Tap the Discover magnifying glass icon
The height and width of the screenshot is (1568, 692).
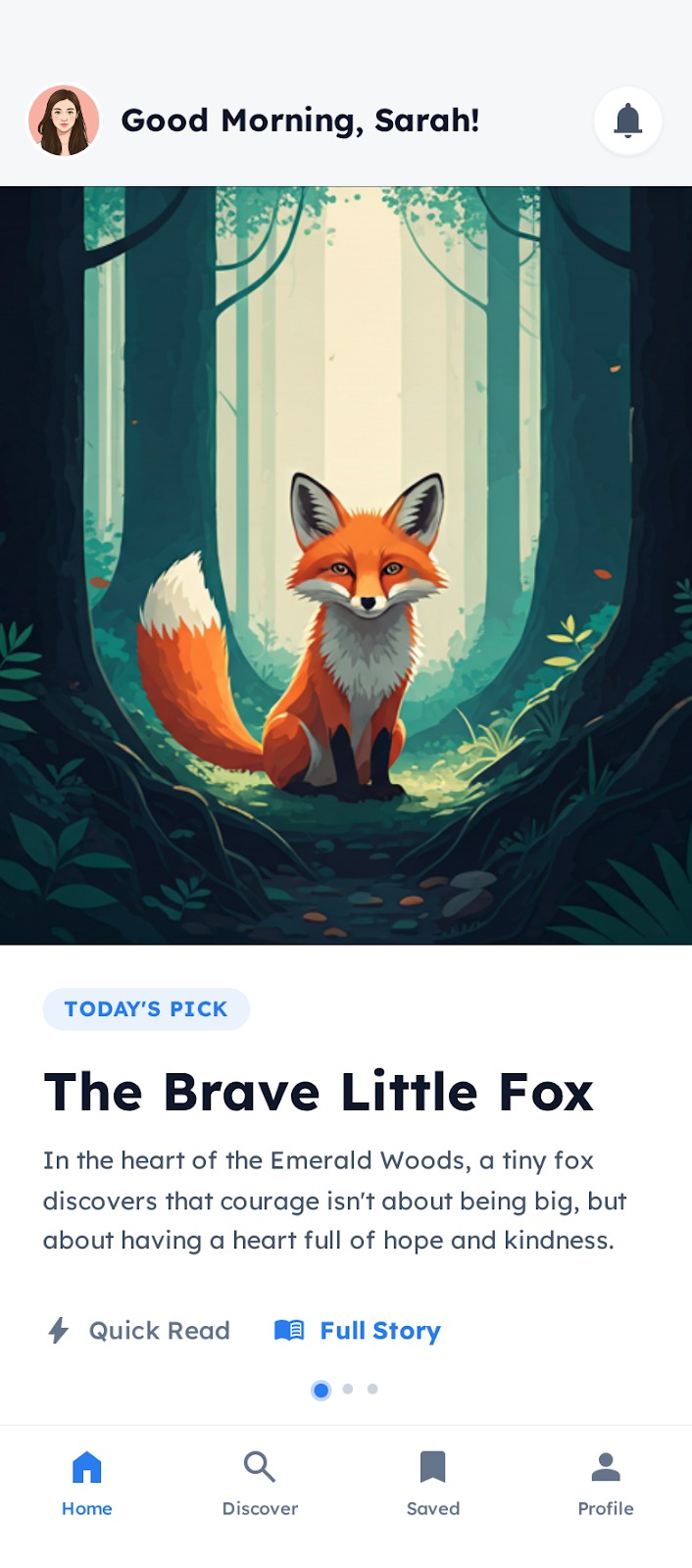pos(260,1467)
